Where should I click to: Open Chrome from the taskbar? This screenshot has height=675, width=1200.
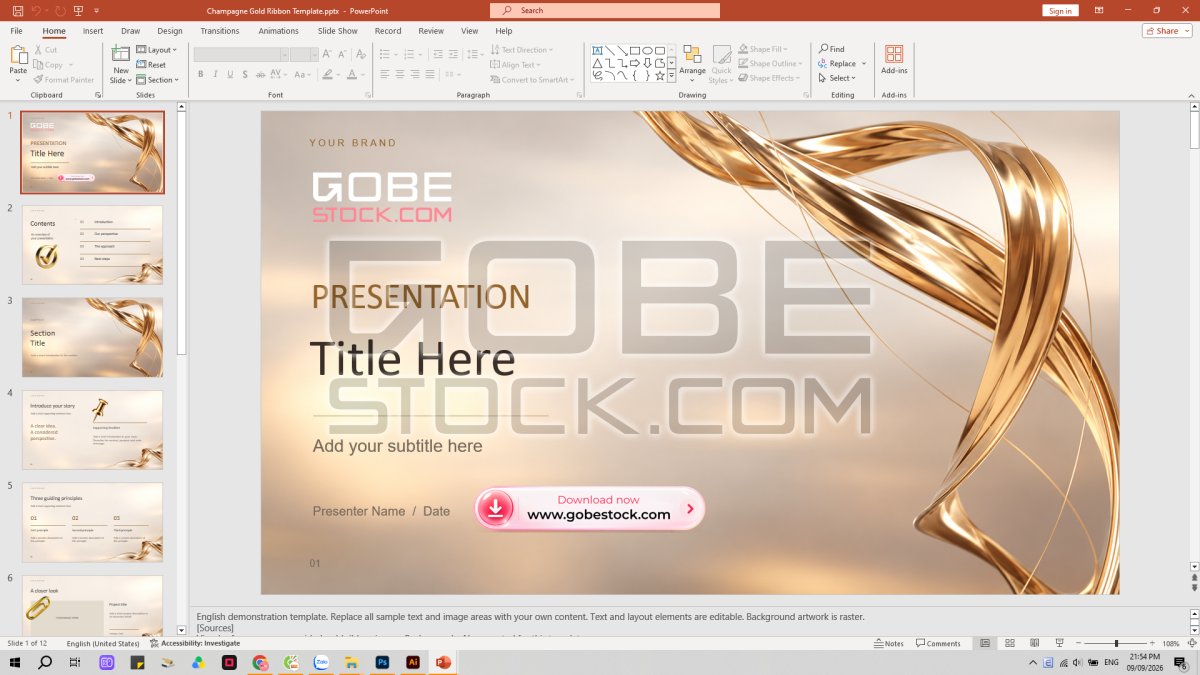(260, 662)
